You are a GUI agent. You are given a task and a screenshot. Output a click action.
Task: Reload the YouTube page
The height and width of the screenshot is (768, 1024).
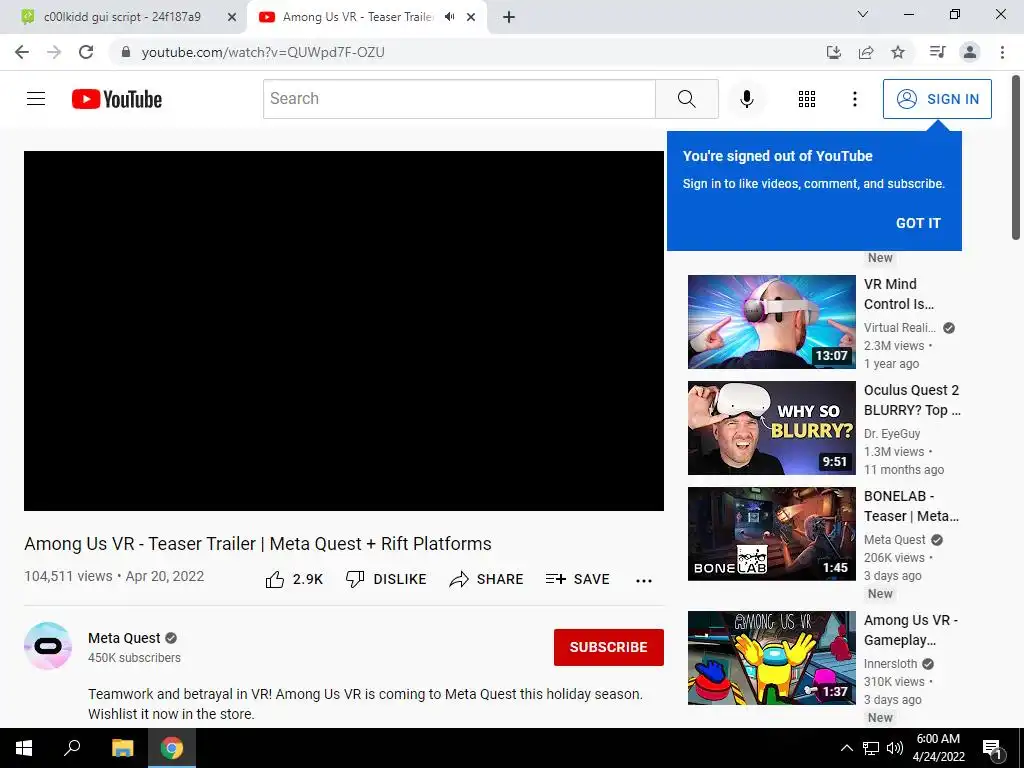[86, 52]
